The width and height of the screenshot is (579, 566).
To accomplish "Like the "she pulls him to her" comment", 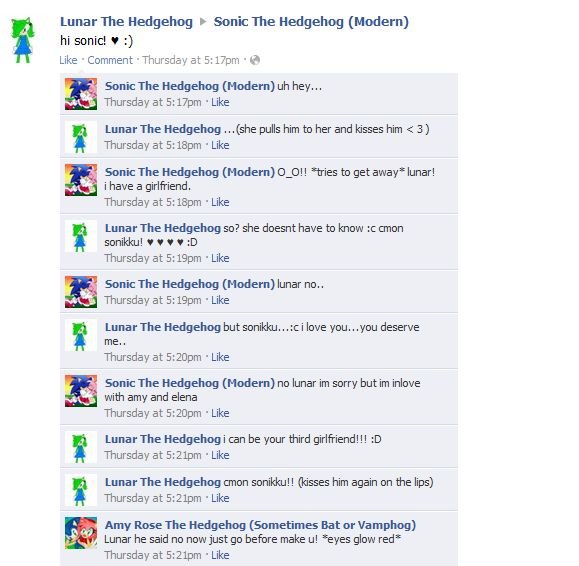I will [220, 145].
